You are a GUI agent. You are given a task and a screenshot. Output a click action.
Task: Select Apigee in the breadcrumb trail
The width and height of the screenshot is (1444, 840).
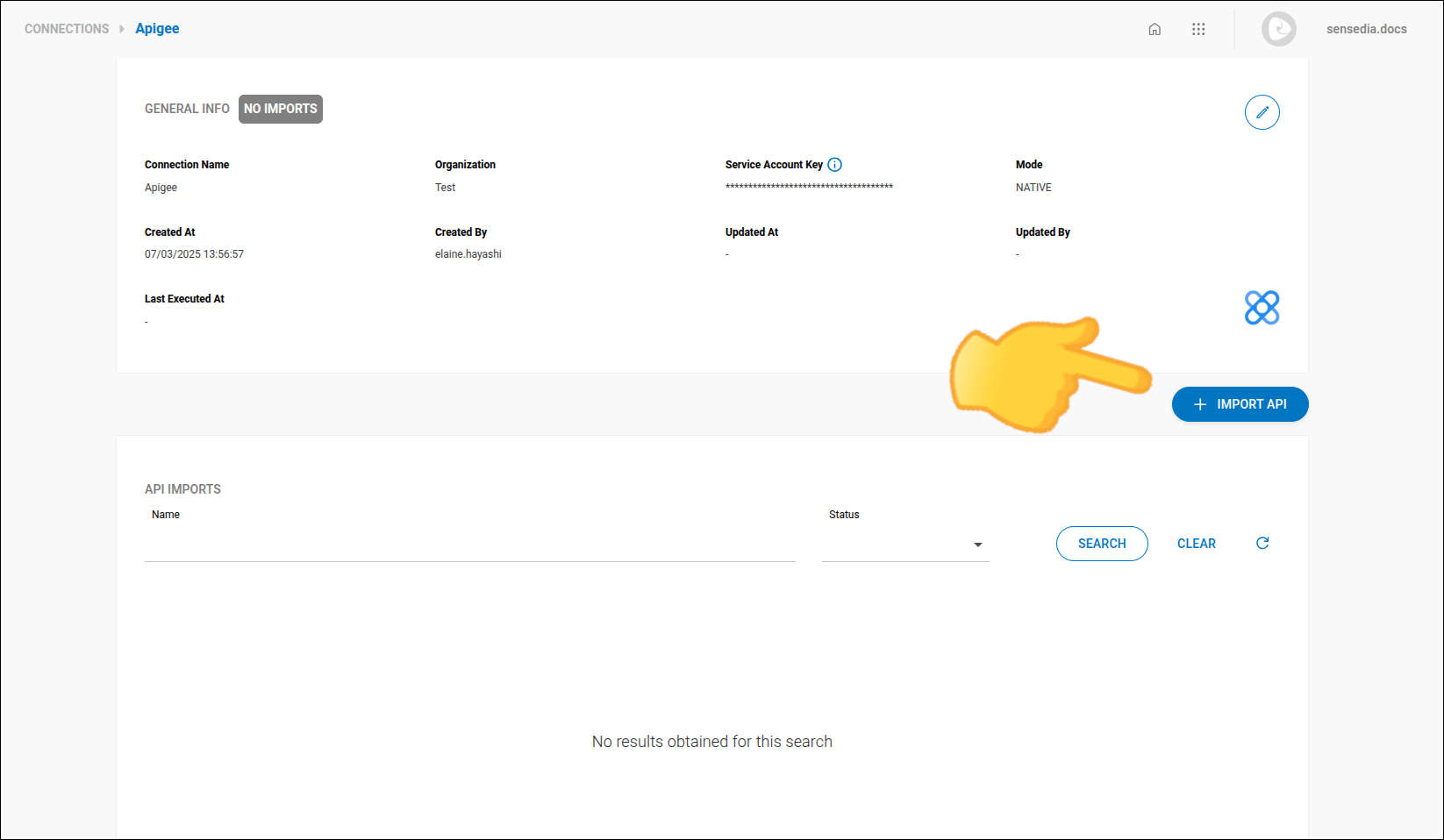157,28
